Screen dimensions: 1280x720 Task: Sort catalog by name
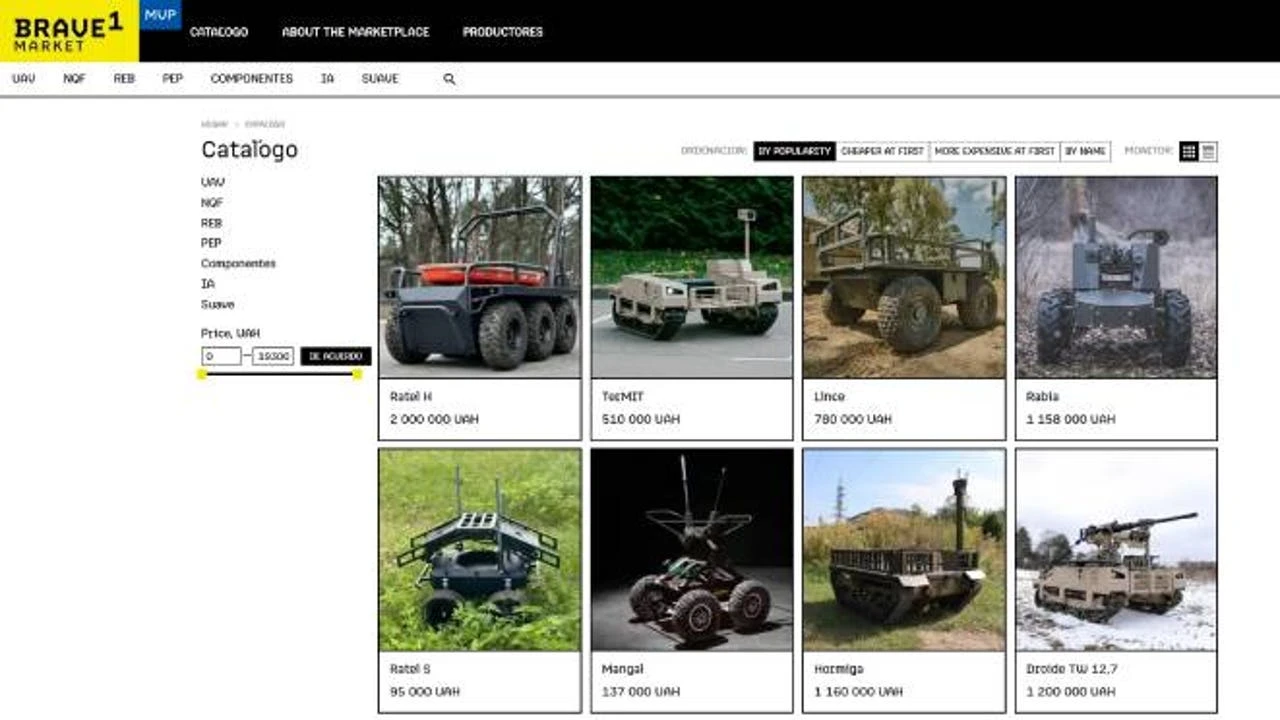tap(1086, 151)
